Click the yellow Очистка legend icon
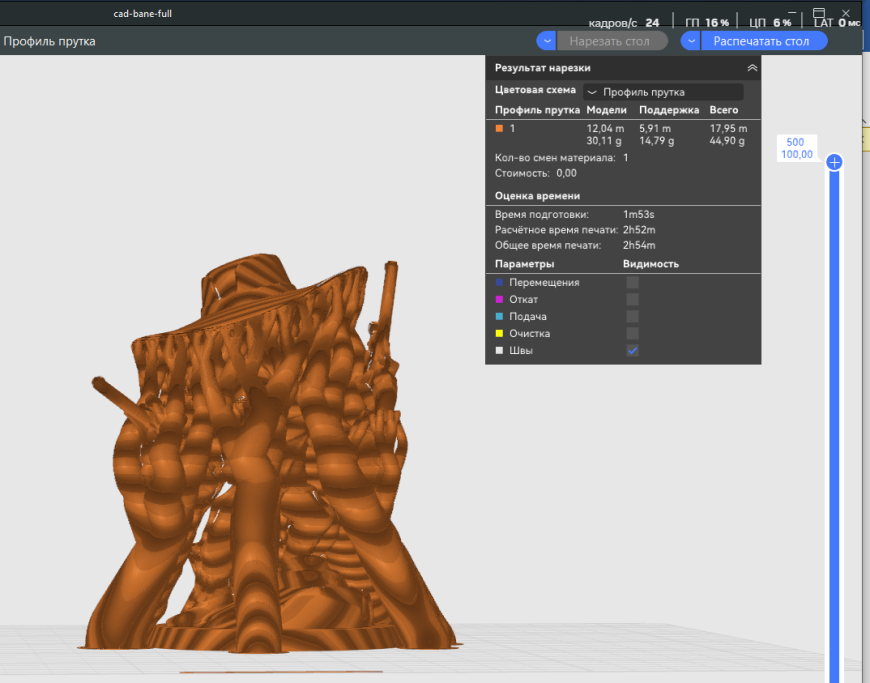 500,333
